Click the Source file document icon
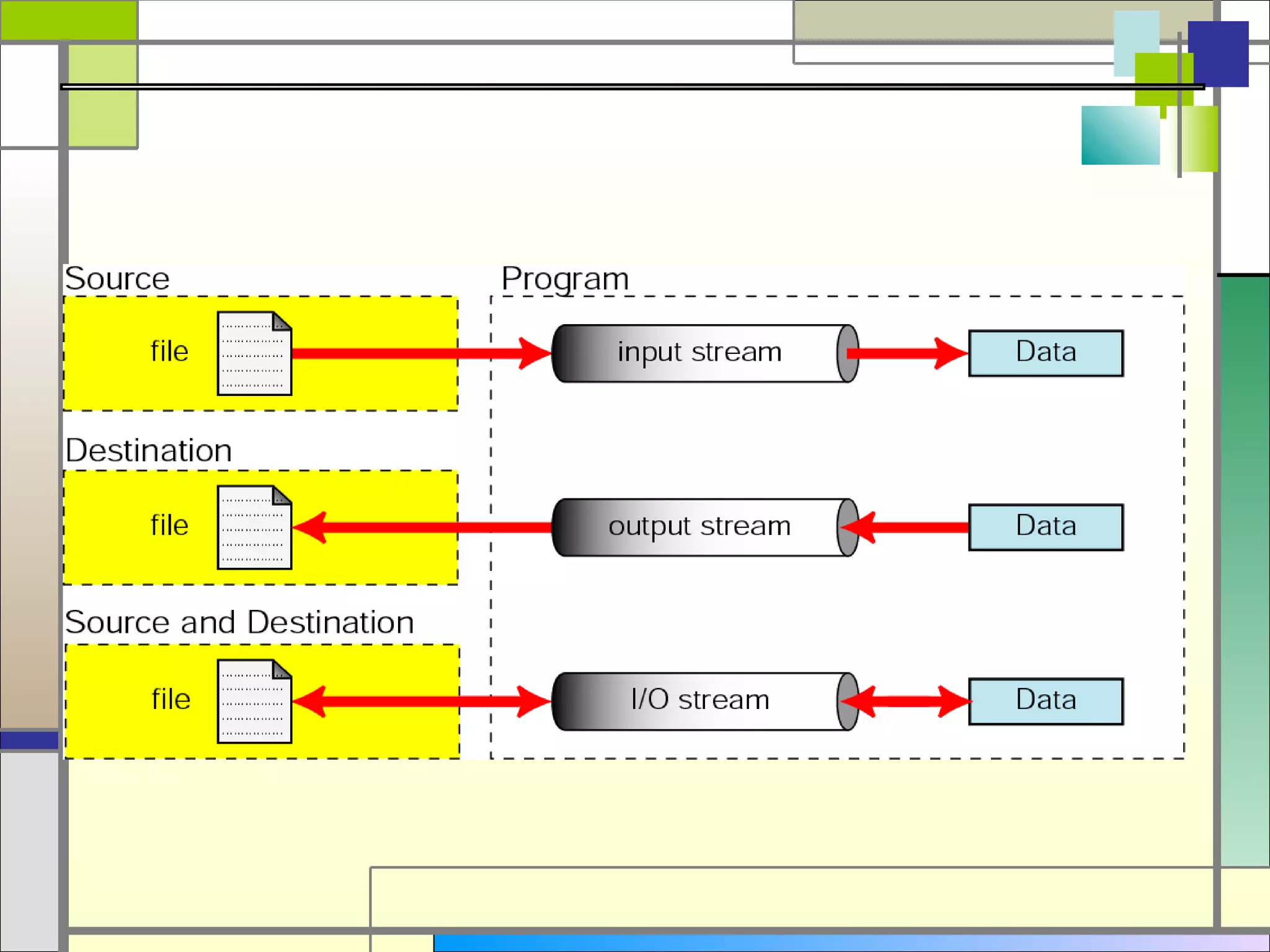Screen dimensions: 1270x952 coord(254,353)
